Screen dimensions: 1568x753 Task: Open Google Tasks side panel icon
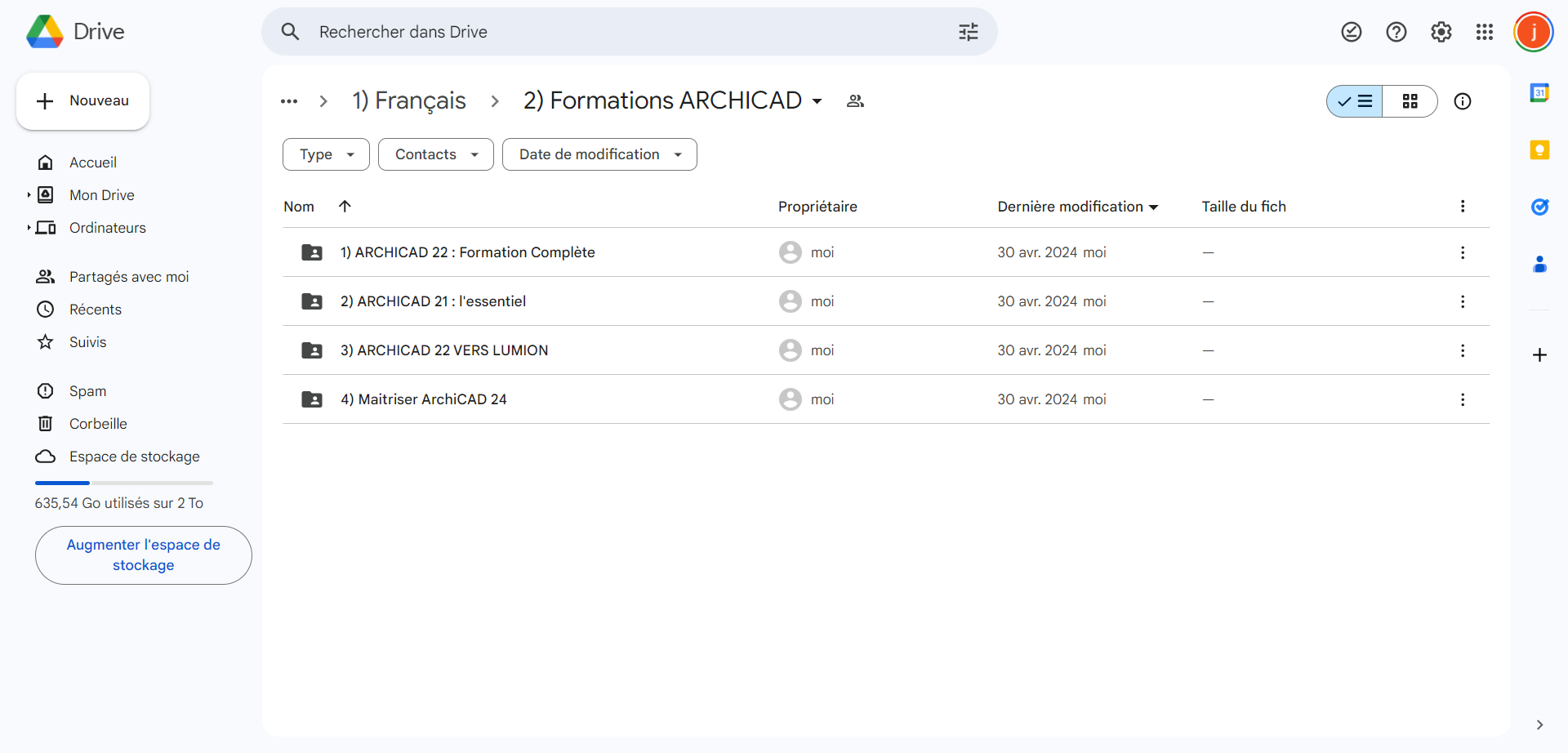[1539, 207]
